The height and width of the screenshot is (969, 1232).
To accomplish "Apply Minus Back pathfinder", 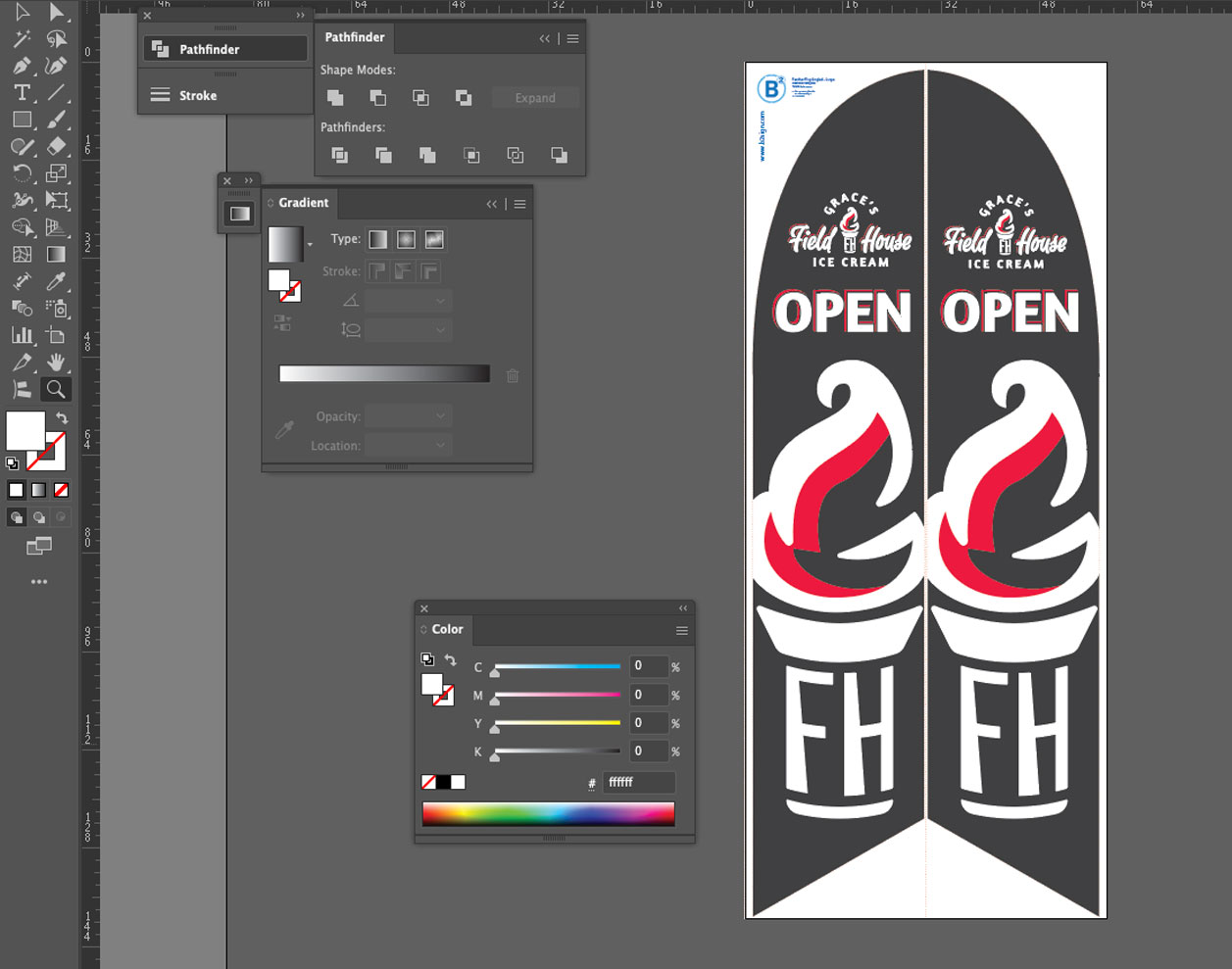I will (x=559, y=155).
